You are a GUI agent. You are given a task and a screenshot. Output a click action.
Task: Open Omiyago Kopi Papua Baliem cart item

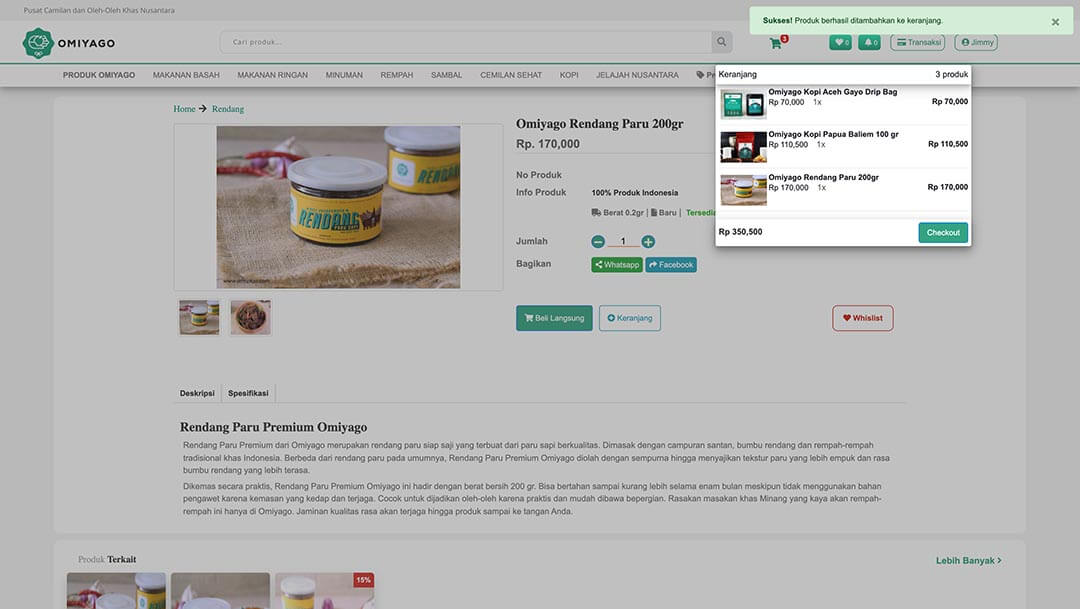833,134
